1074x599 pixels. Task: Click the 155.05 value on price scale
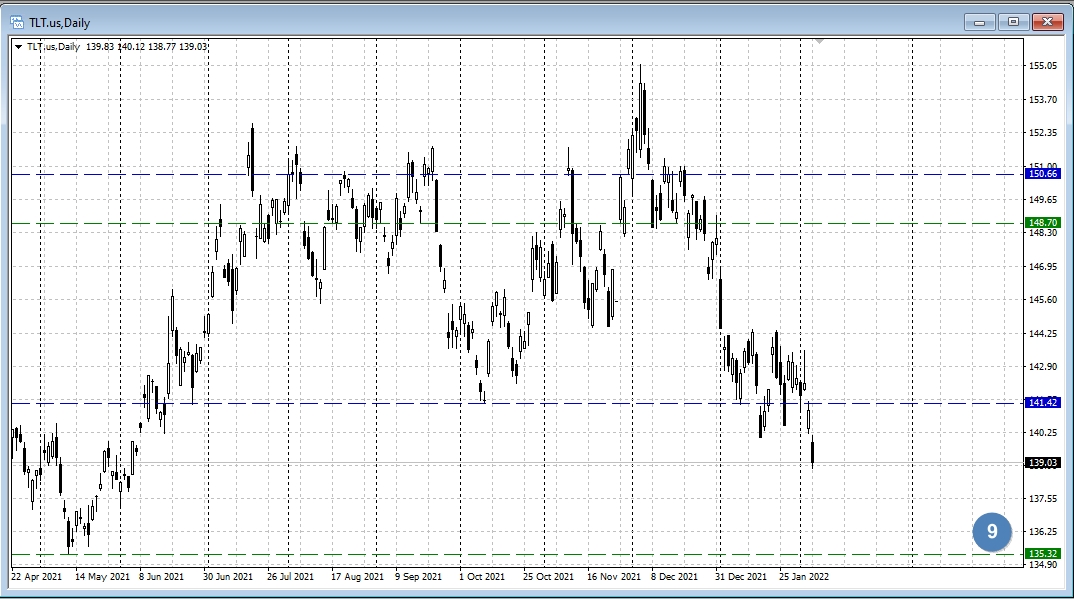point(1042,66)
